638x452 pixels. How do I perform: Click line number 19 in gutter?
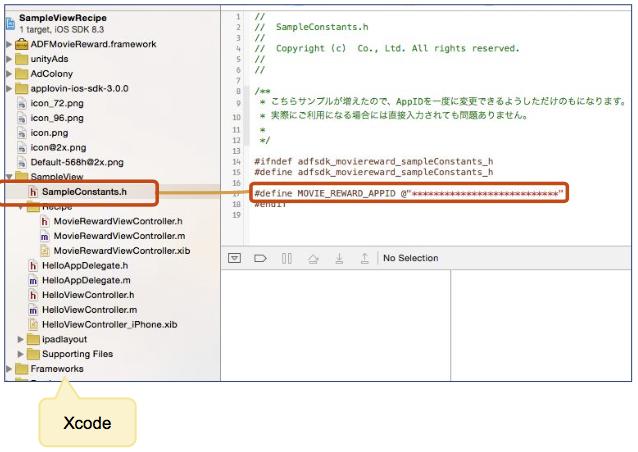pyautogui.click(x=236, y=215)
